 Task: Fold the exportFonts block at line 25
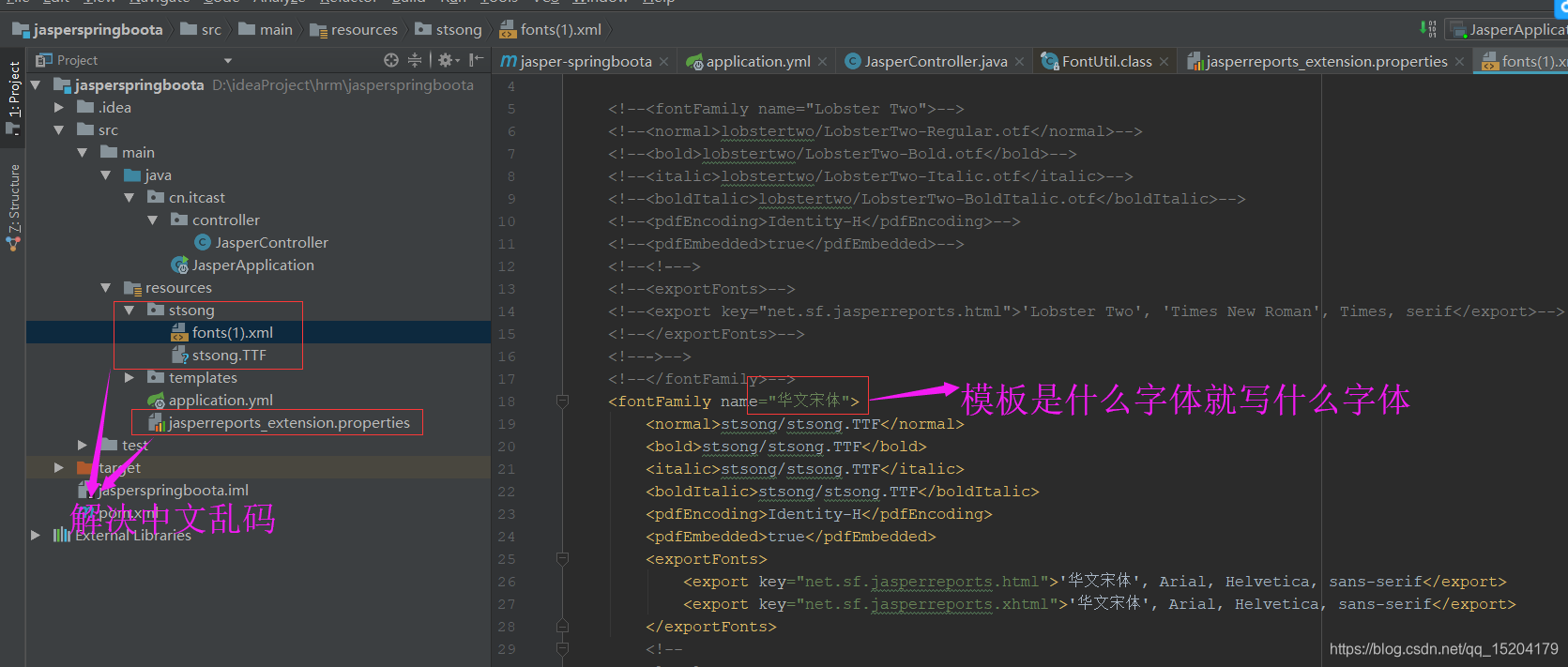[x=562, y=559]
